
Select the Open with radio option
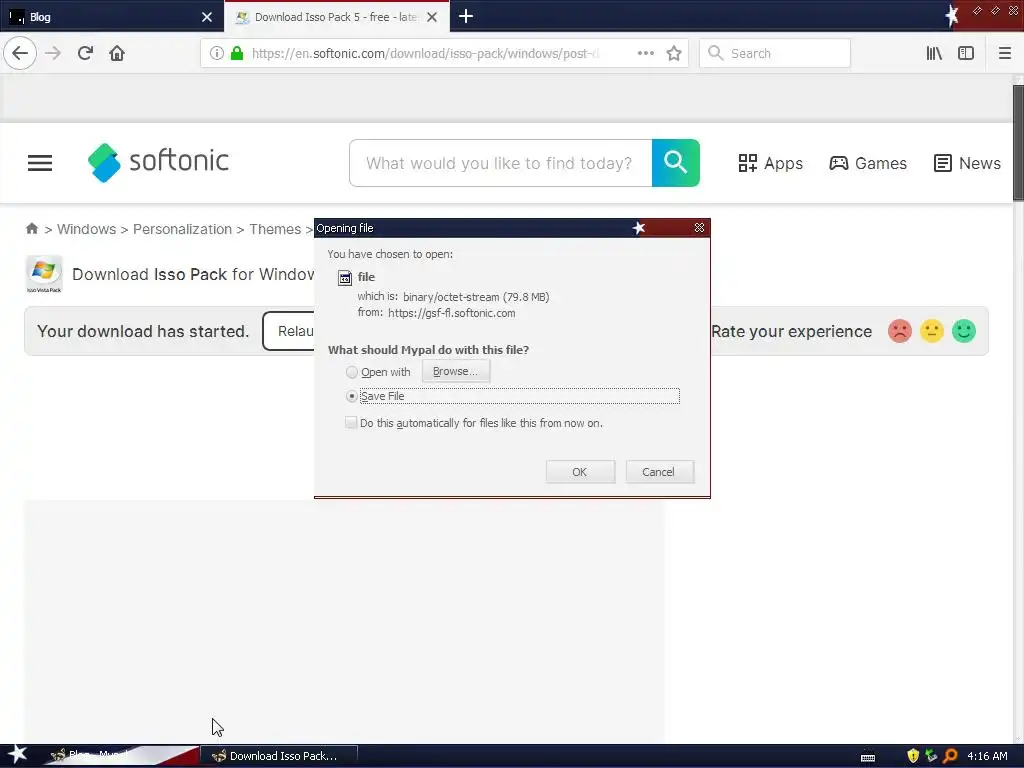coord(352,372)
